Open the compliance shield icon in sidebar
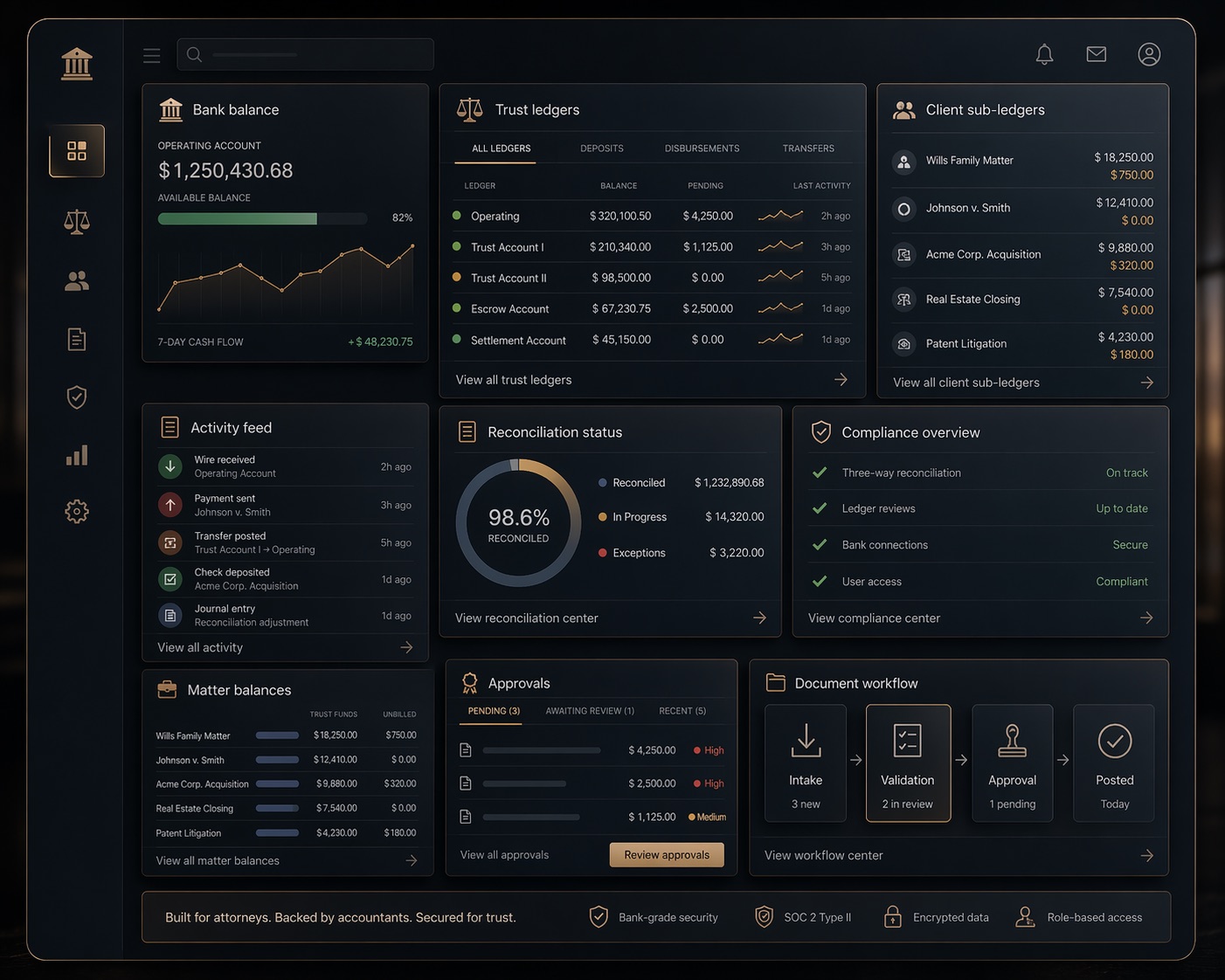This screenshot has width=1225, height=980. tap(77, 397)
